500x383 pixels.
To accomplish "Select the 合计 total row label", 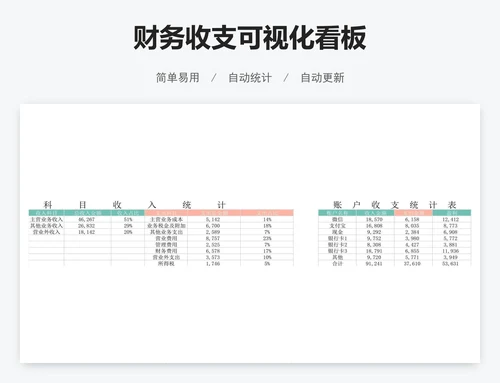I will tap(337, 264).
